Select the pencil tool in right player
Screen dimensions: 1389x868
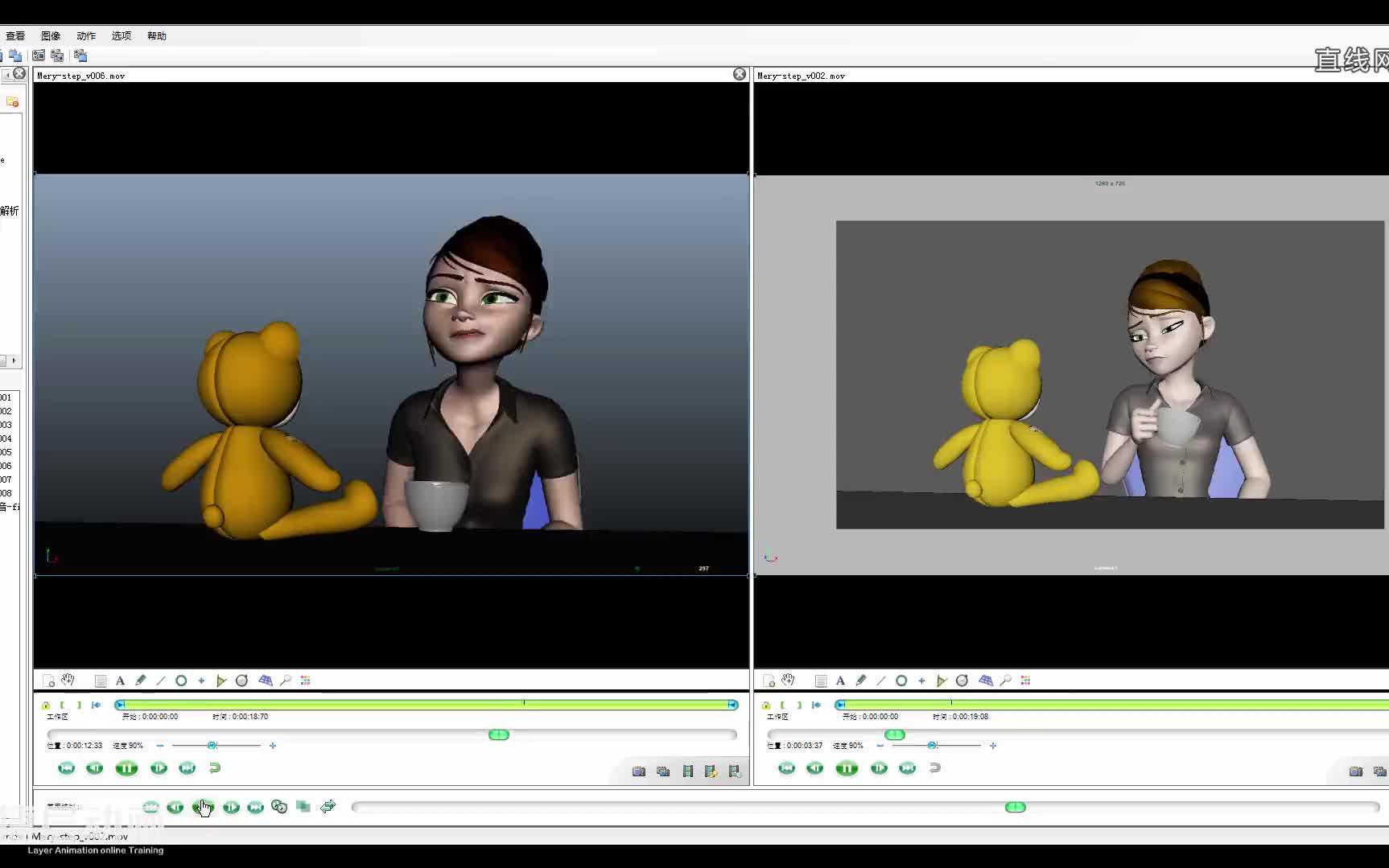[861, 681]
